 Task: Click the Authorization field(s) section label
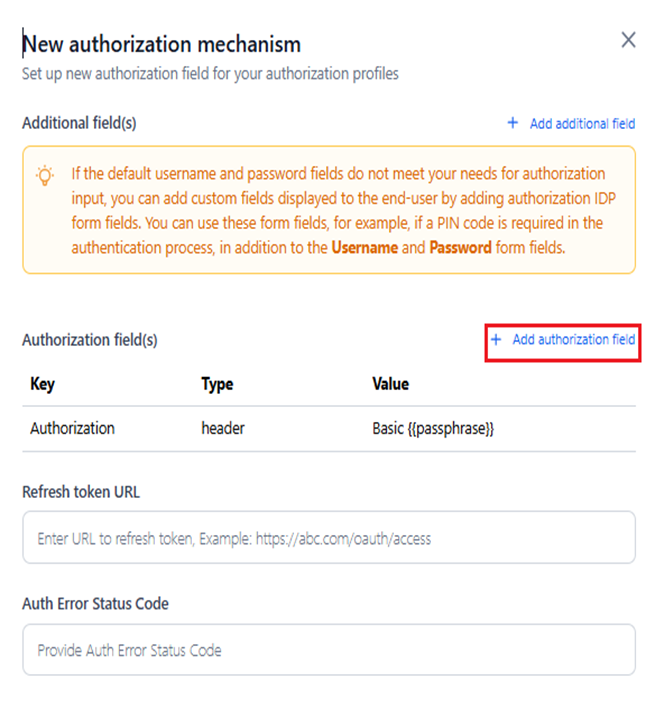click(x=90, y=340)
